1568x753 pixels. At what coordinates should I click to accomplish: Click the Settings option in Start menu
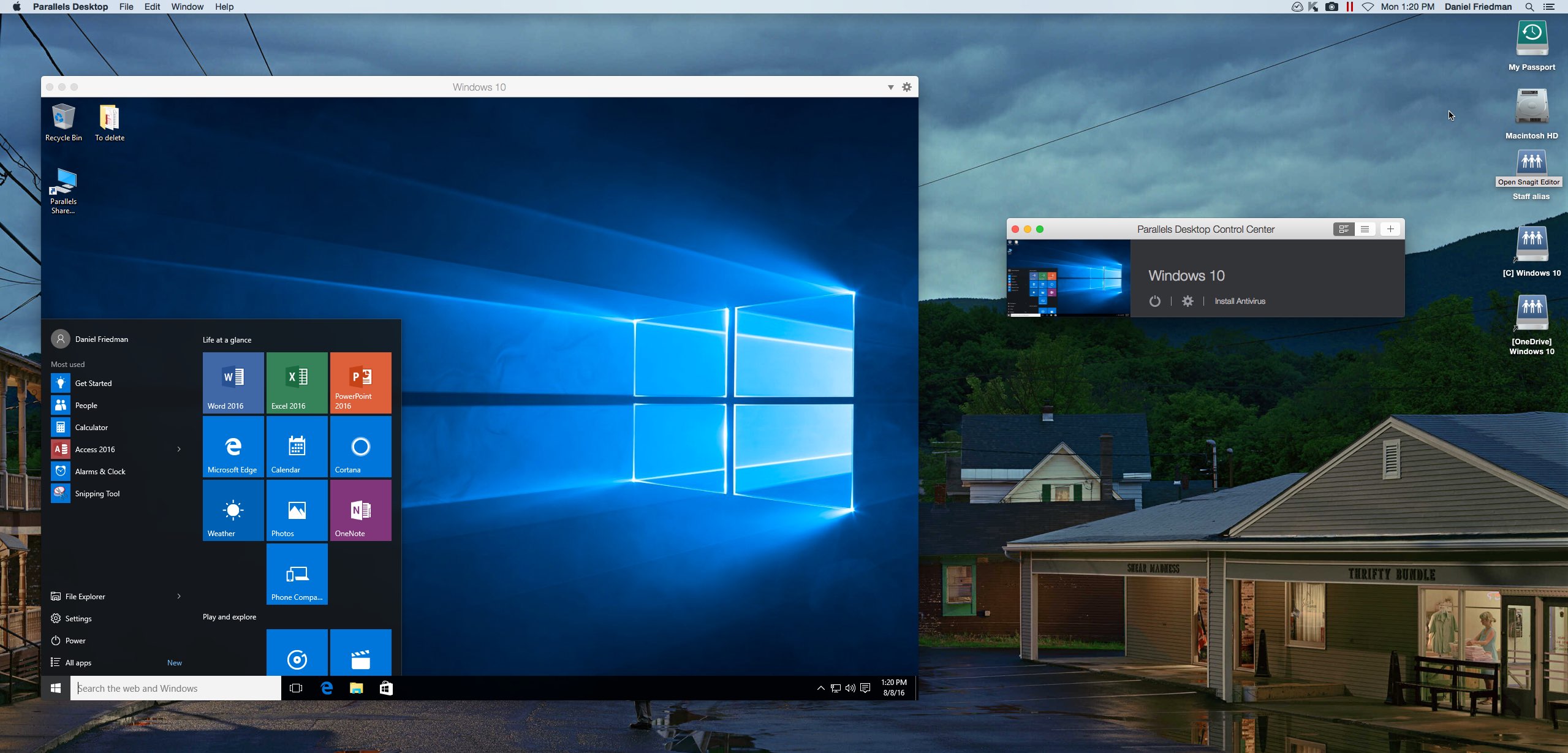78,618
